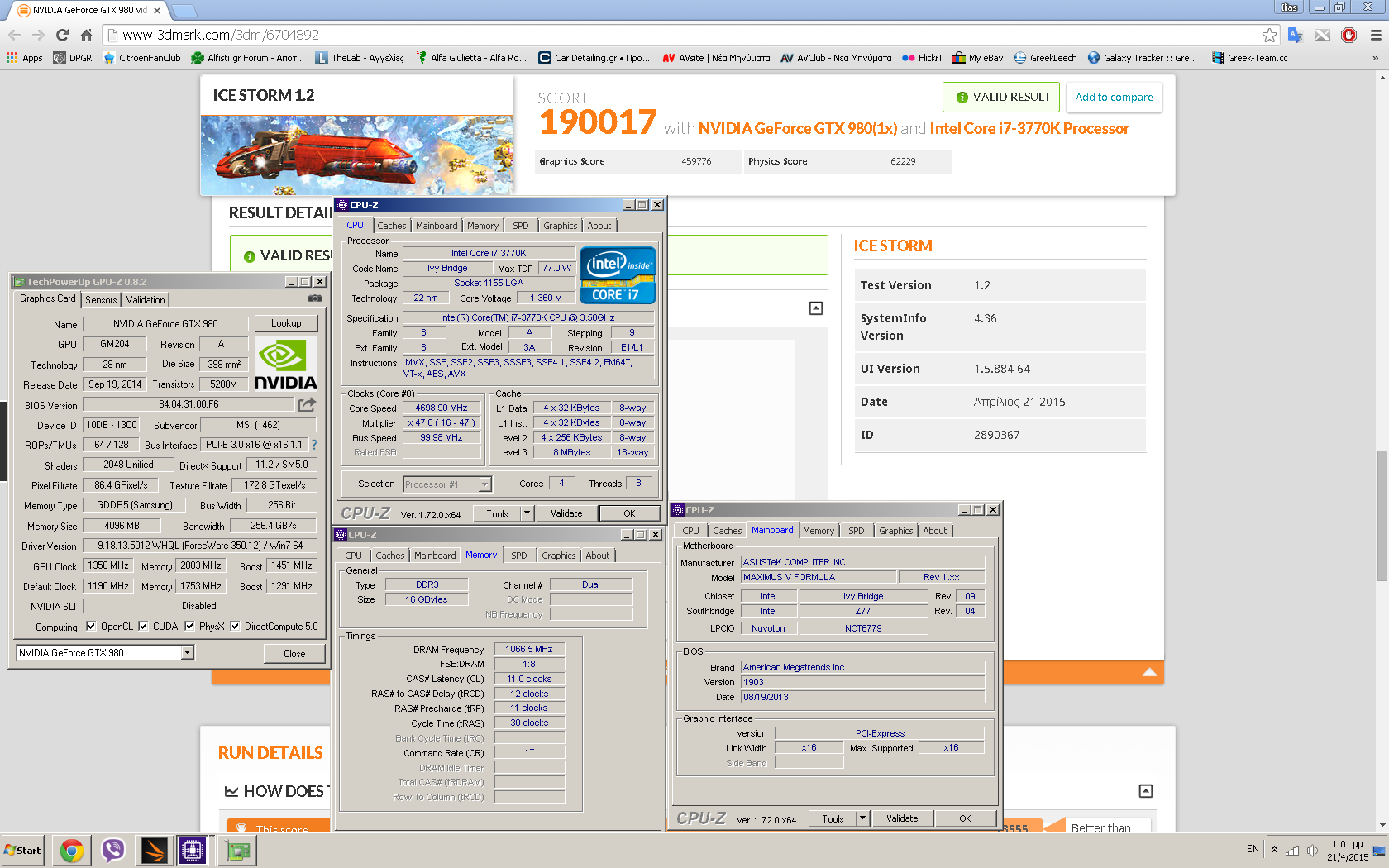Collapse the How Does section arrow icon
1389x868 pixels.
[x=1146, y=791]
